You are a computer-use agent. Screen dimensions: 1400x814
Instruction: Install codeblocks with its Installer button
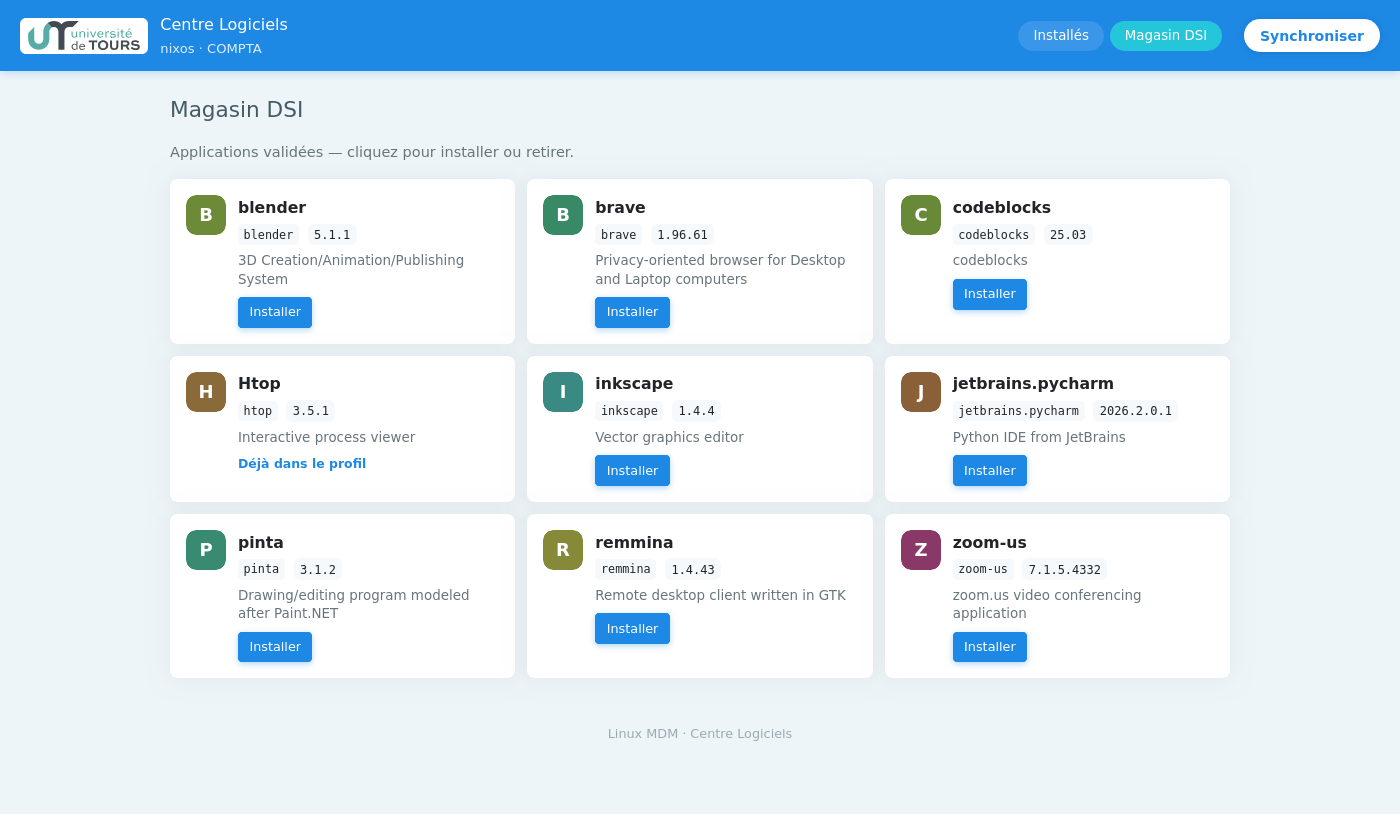click(990, 294)
